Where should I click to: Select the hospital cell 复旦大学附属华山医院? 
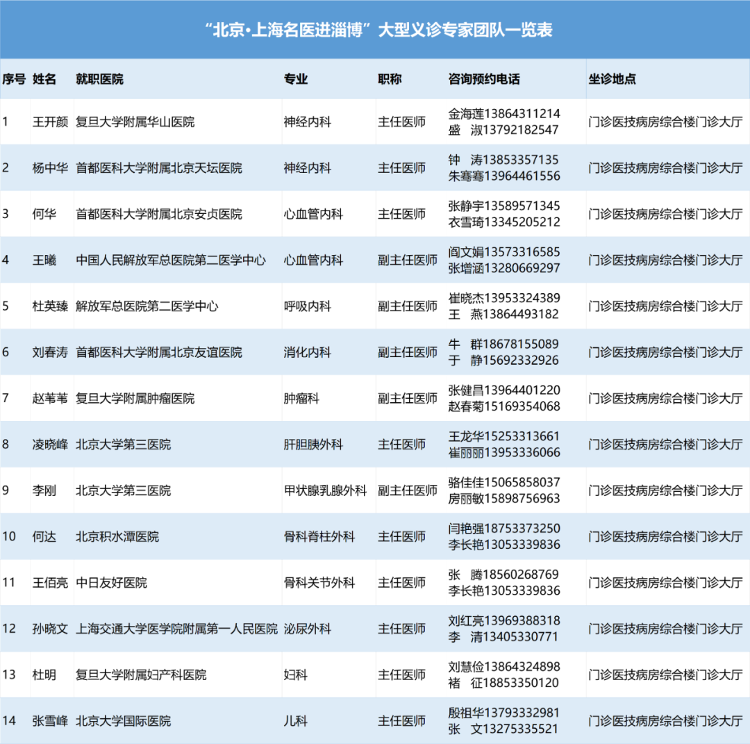coord(135,122)
